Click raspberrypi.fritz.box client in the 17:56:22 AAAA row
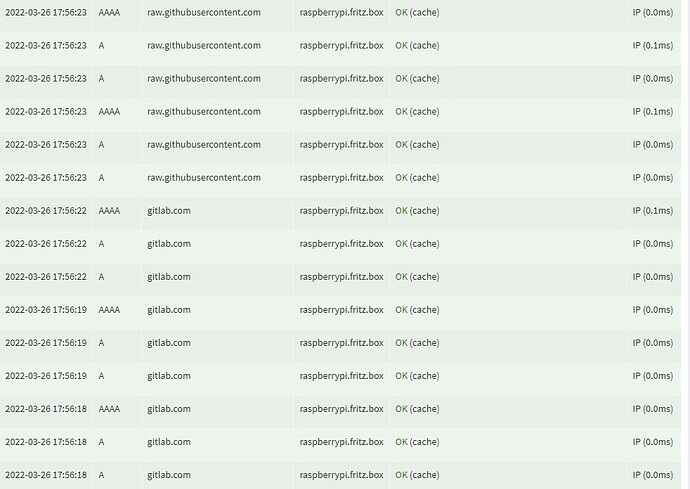Image resolution: width=690 pixels, height=489 pixels. [x=341, y=210]
